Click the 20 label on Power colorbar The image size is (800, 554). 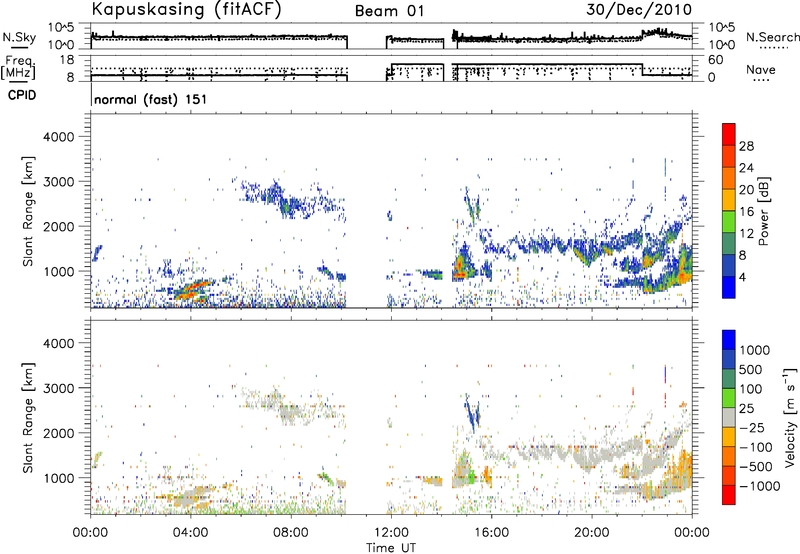746,190
